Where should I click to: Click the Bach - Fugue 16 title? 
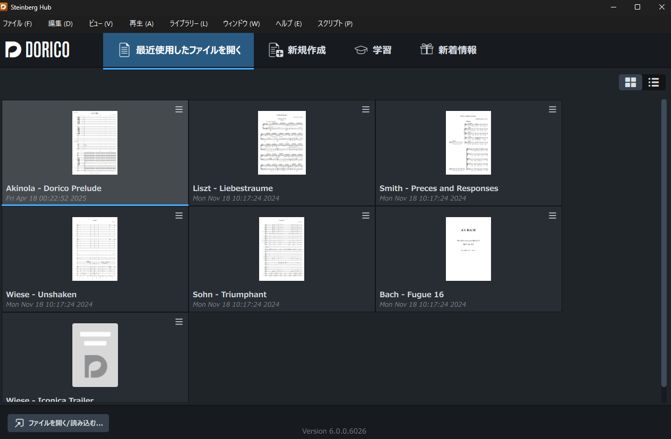[411, 294]
